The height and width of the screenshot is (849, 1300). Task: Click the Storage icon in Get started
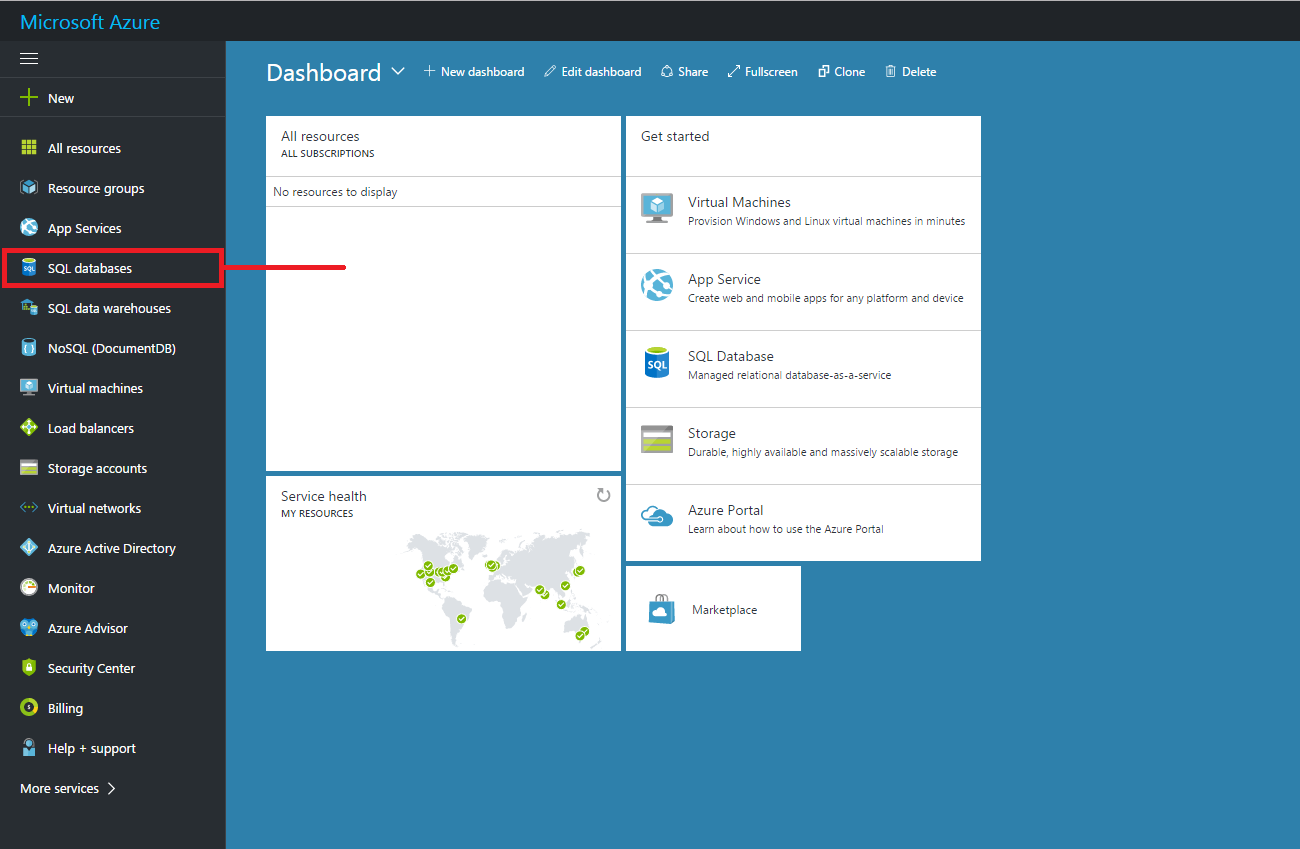[x=657, y=439]
